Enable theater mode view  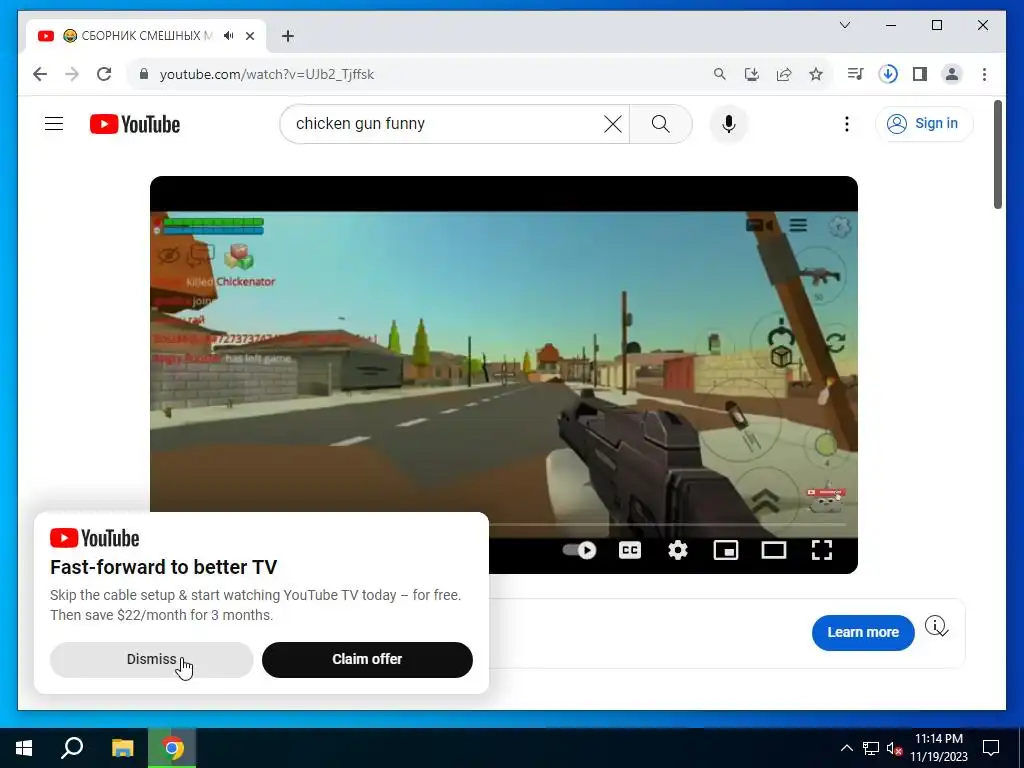(774, 550)
